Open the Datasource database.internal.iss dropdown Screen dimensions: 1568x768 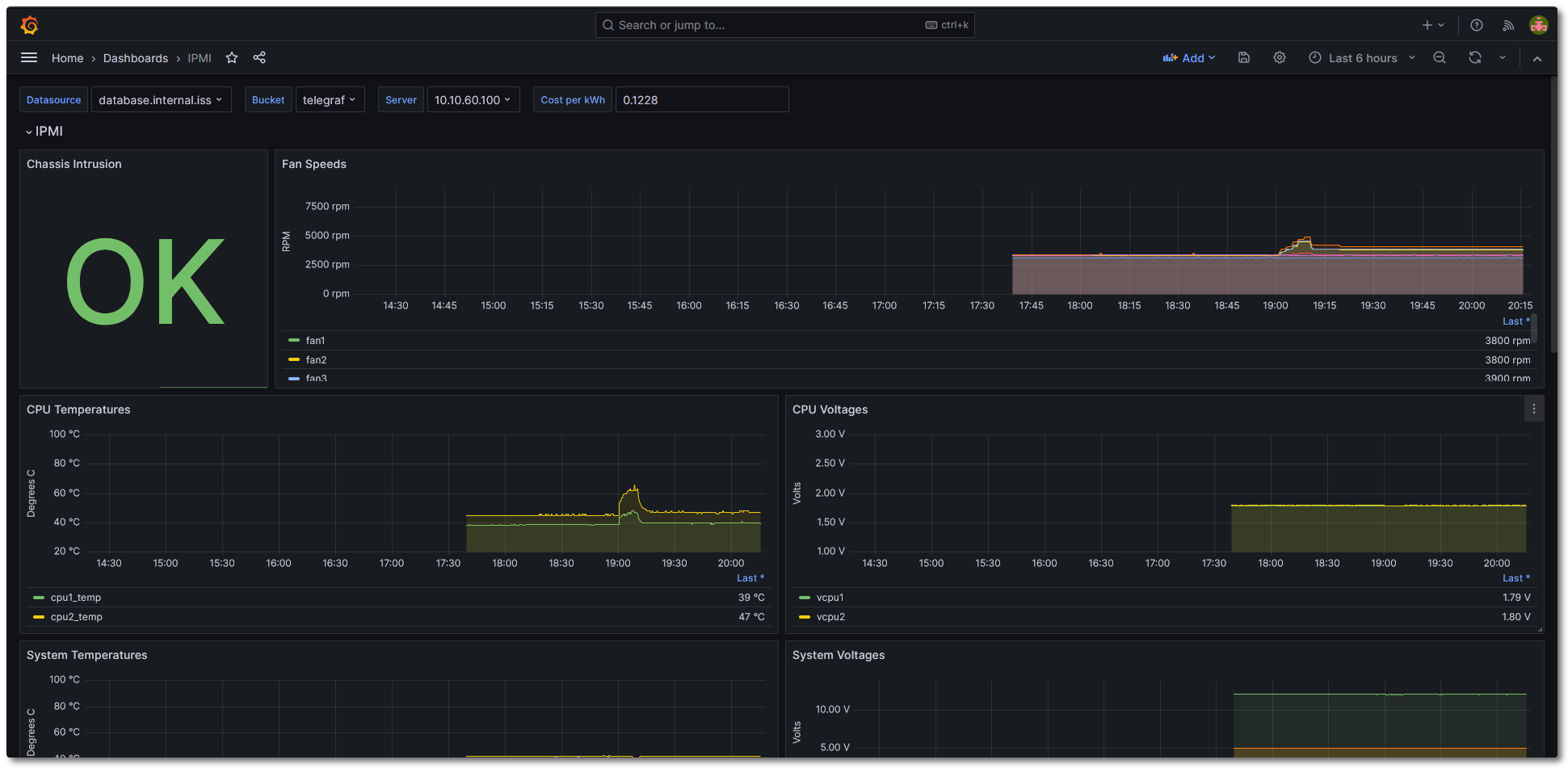click(x=161, y=100)
